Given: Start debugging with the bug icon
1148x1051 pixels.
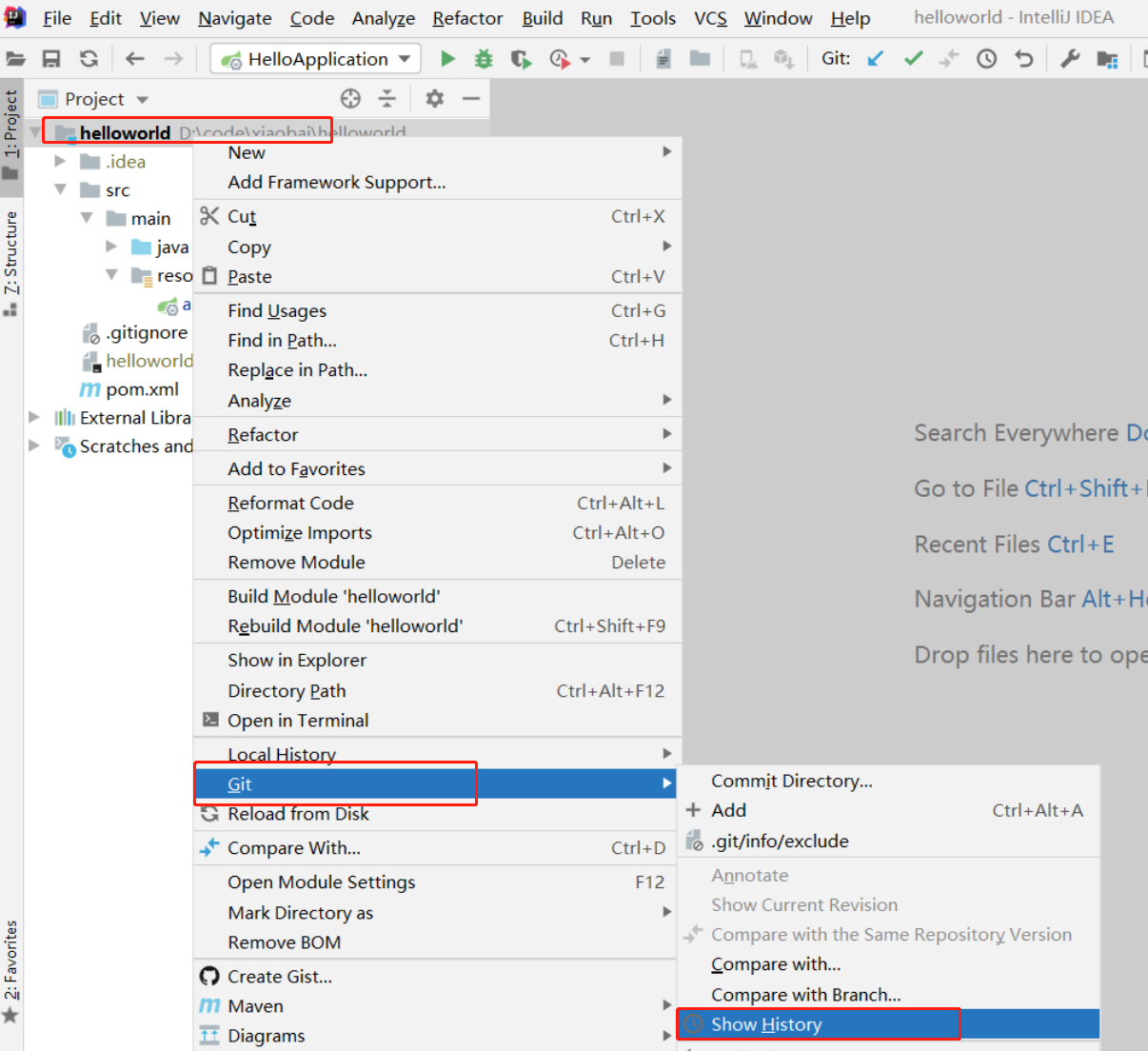Looking at the screenshot, I should (x=484, y=59).
